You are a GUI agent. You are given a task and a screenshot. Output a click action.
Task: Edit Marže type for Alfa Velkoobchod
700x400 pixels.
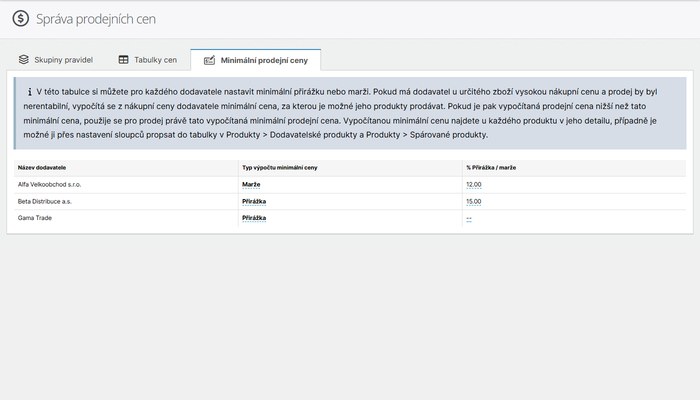251,184
